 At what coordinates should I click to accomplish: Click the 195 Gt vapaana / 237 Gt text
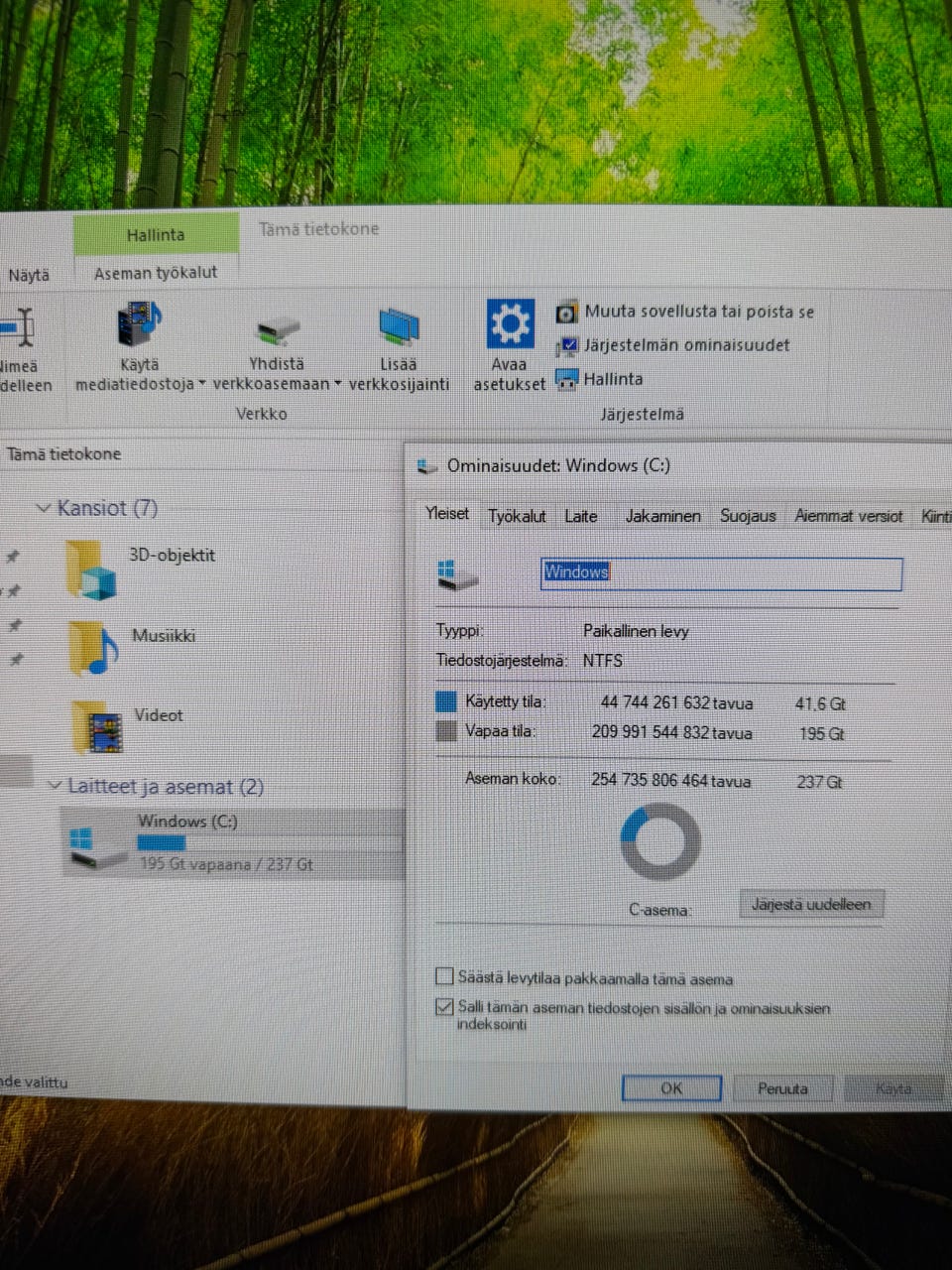coord(226,864)
